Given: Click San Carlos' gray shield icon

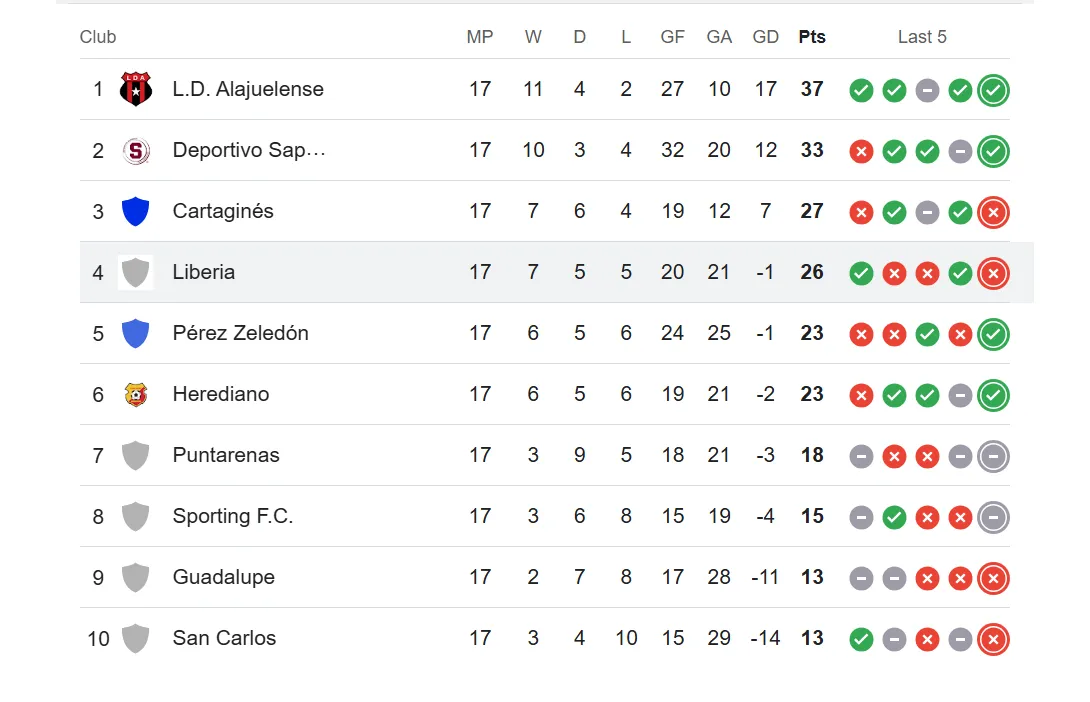Looking at the screenshot, I should click(x=136, y=638).
